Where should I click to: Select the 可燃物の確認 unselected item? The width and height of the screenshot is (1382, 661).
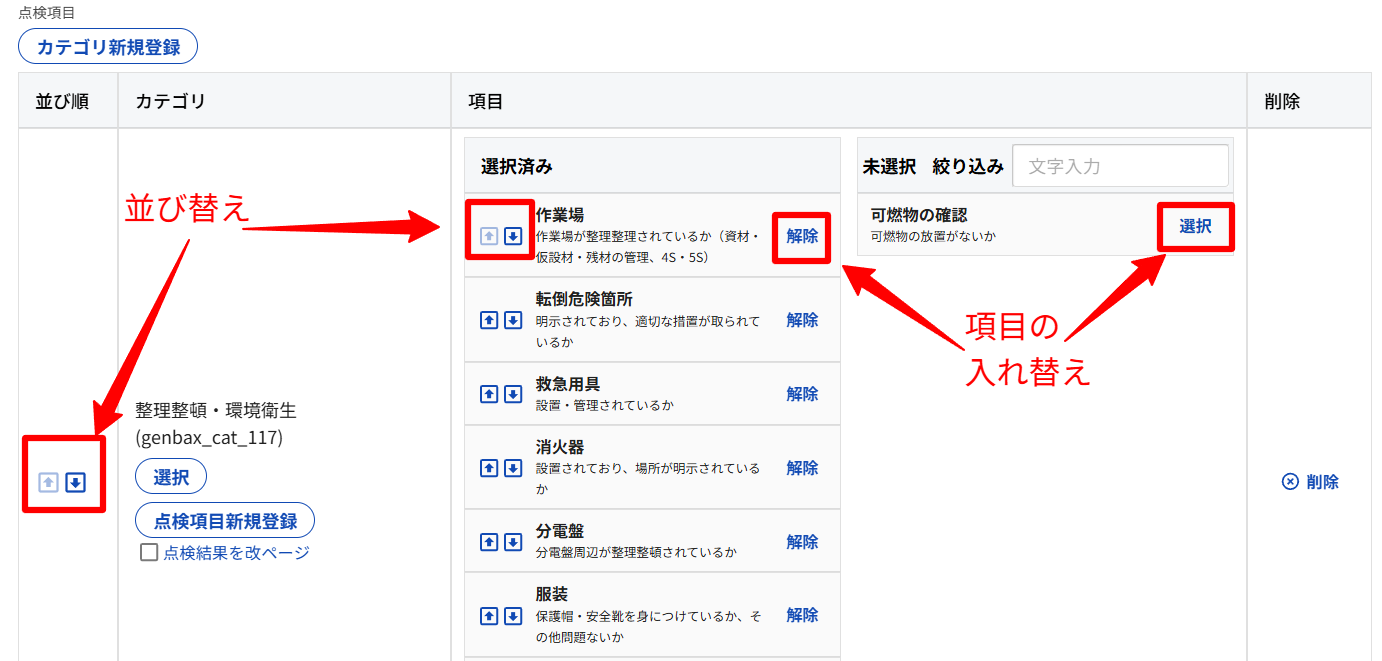point(1195,227)
